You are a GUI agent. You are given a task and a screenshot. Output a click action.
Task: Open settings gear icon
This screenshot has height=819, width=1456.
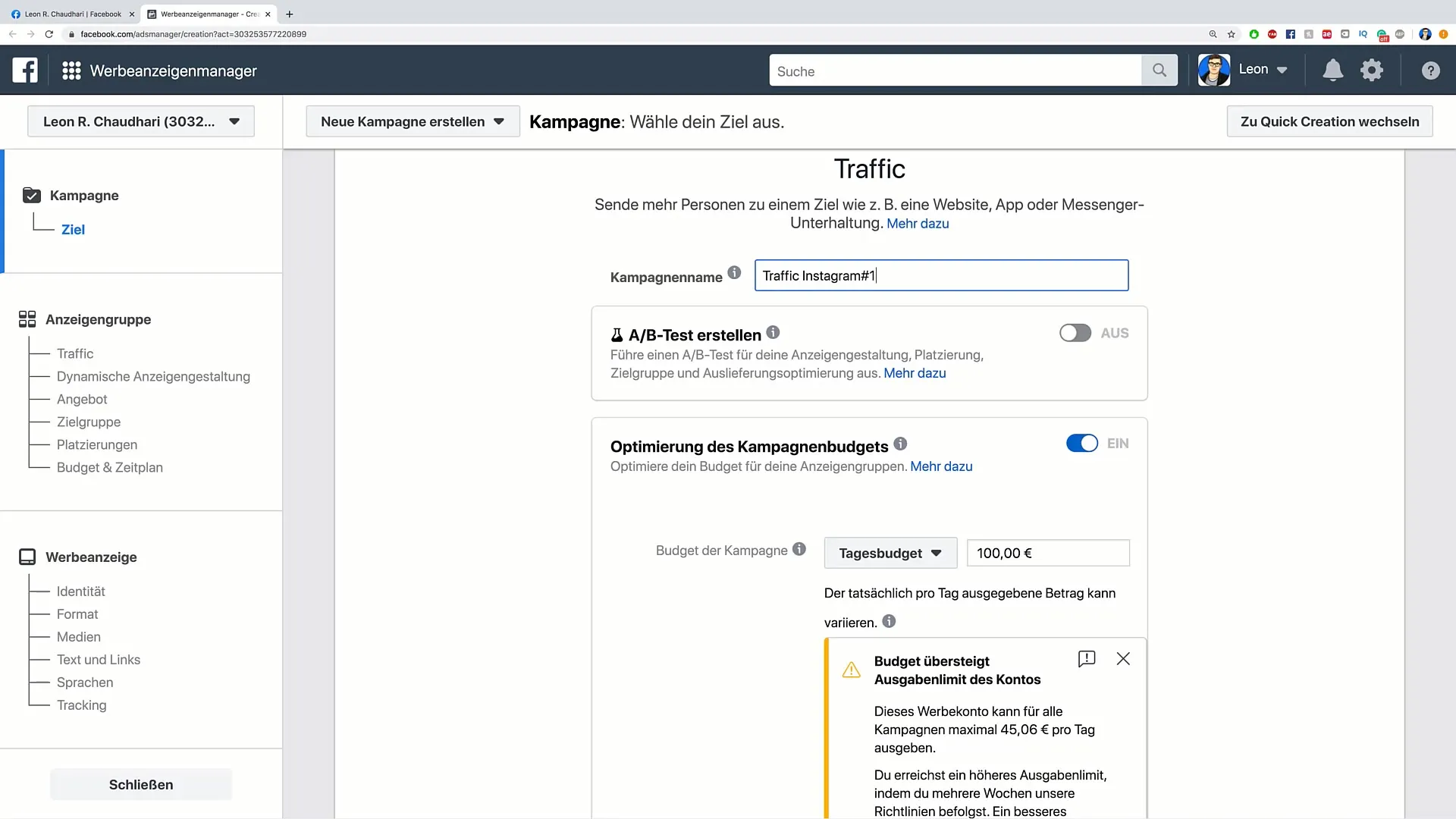tap(1372, 71)
